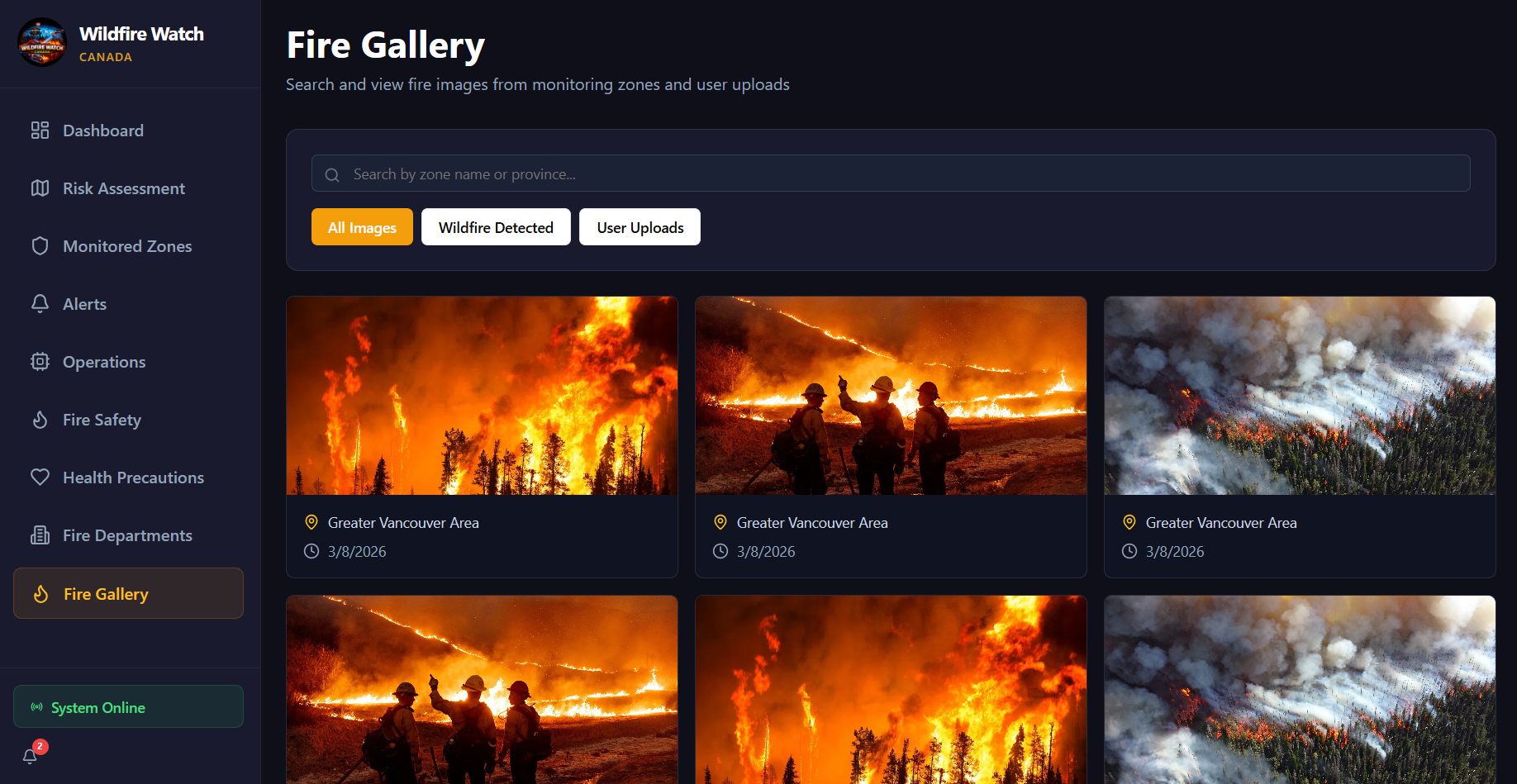Open the bottom-row firefighters silhouette image
1517x784 pixels.
pyautogui.click(x=482, y=690)
